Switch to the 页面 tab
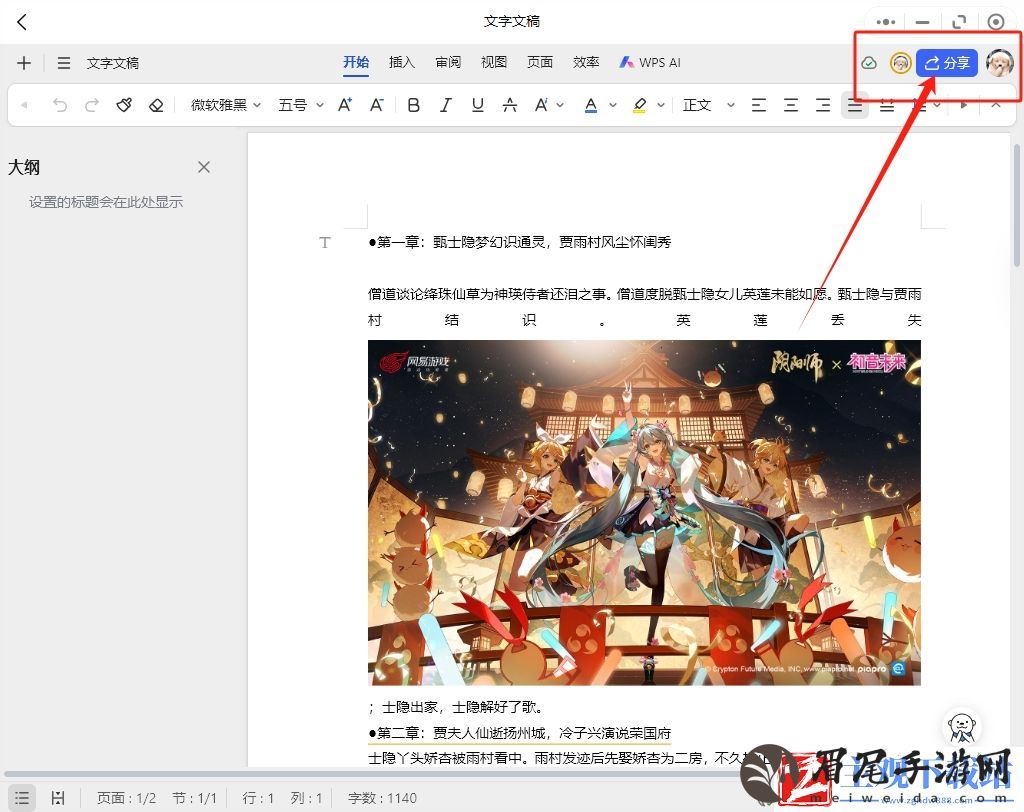This screenshot has width=1024, height=812. (540, 63)
